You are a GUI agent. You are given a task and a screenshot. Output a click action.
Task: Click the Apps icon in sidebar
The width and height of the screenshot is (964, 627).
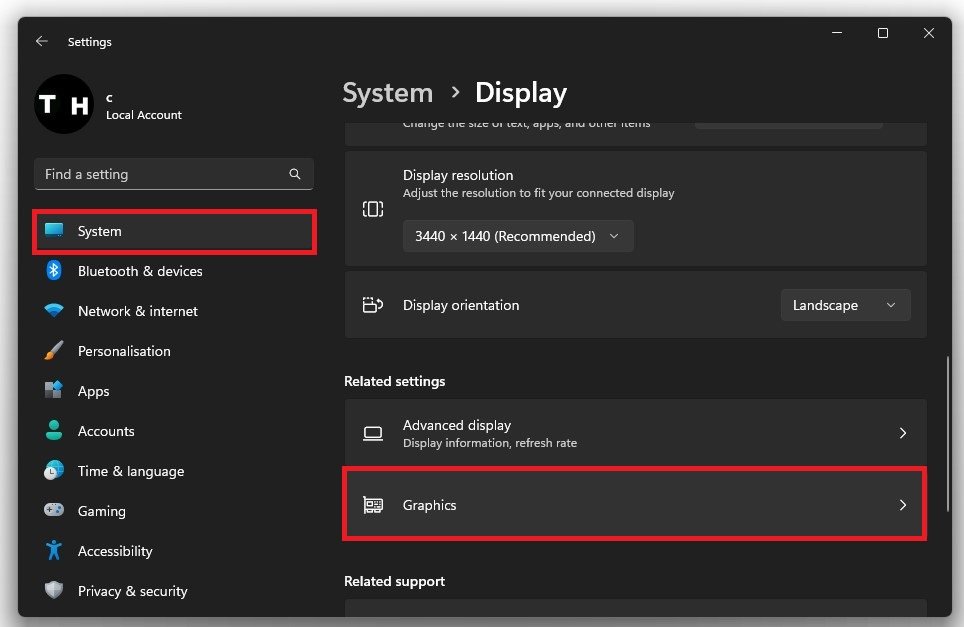click(54, 391)
